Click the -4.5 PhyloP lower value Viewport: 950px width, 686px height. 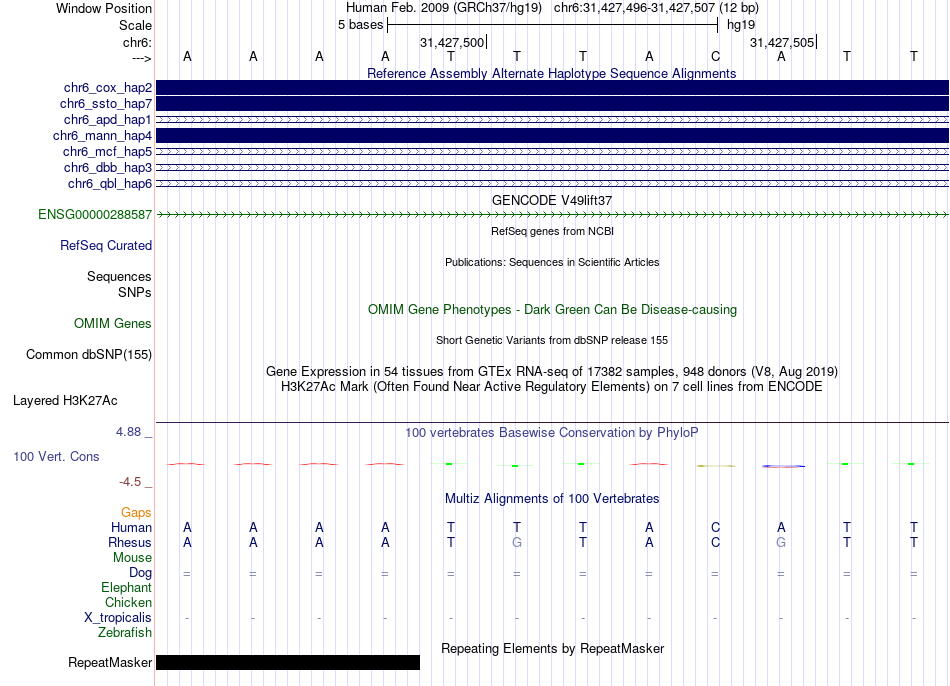point(130,482)
